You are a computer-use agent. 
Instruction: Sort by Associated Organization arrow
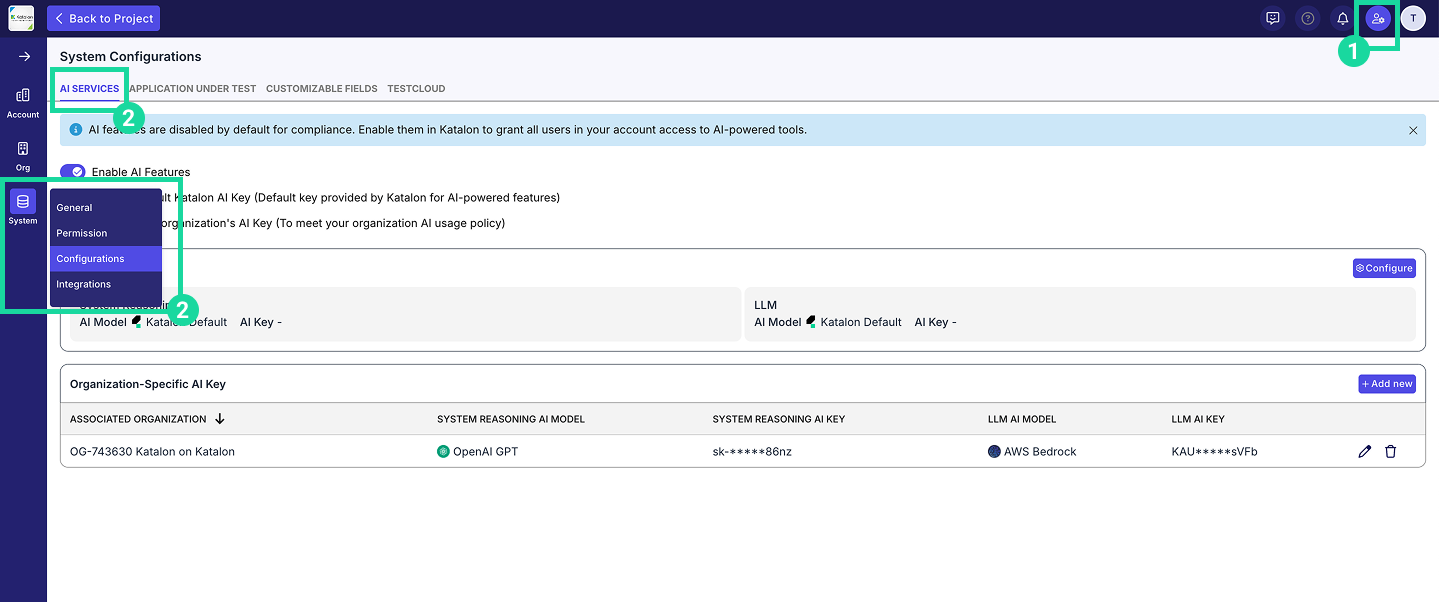[x=220, y=419]
